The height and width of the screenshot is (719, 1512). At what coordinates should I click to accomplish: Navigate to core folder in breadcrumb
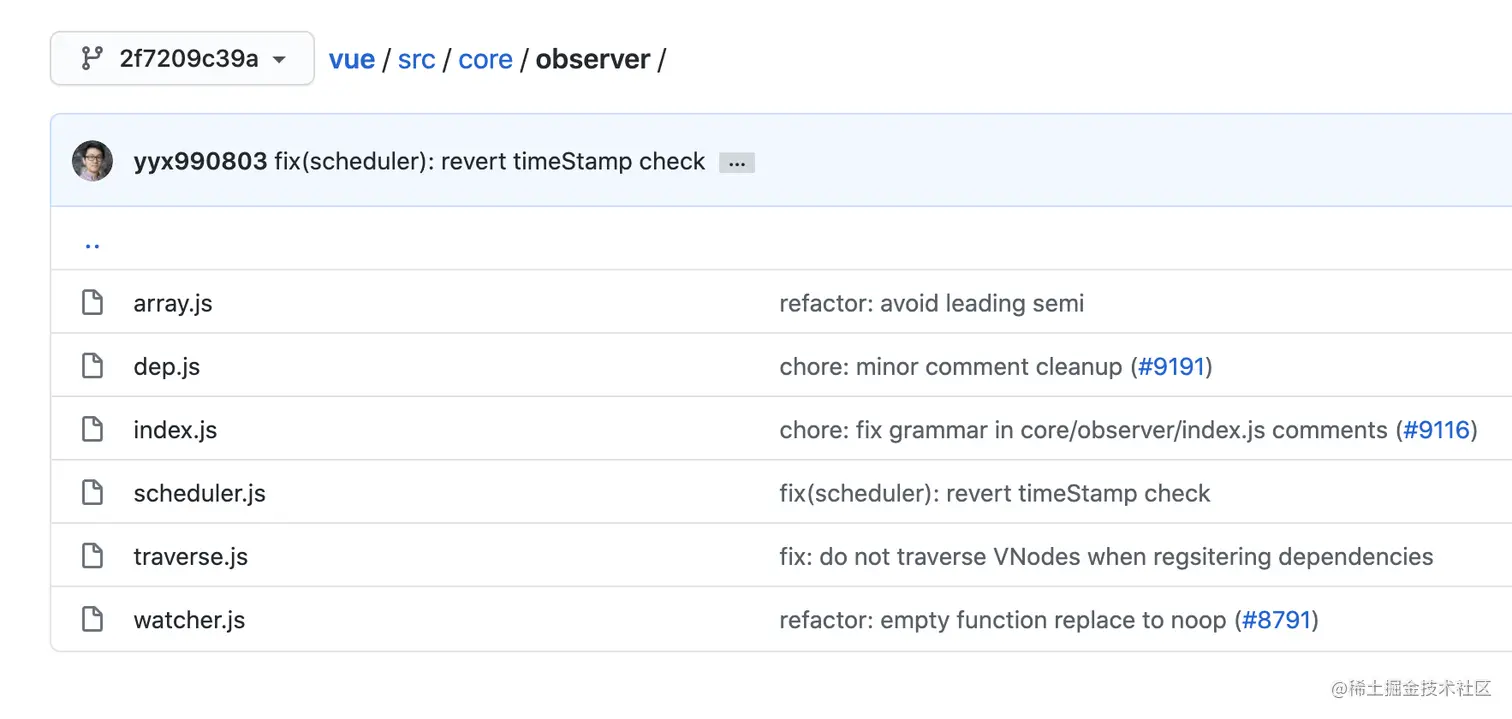click(485, 60)
